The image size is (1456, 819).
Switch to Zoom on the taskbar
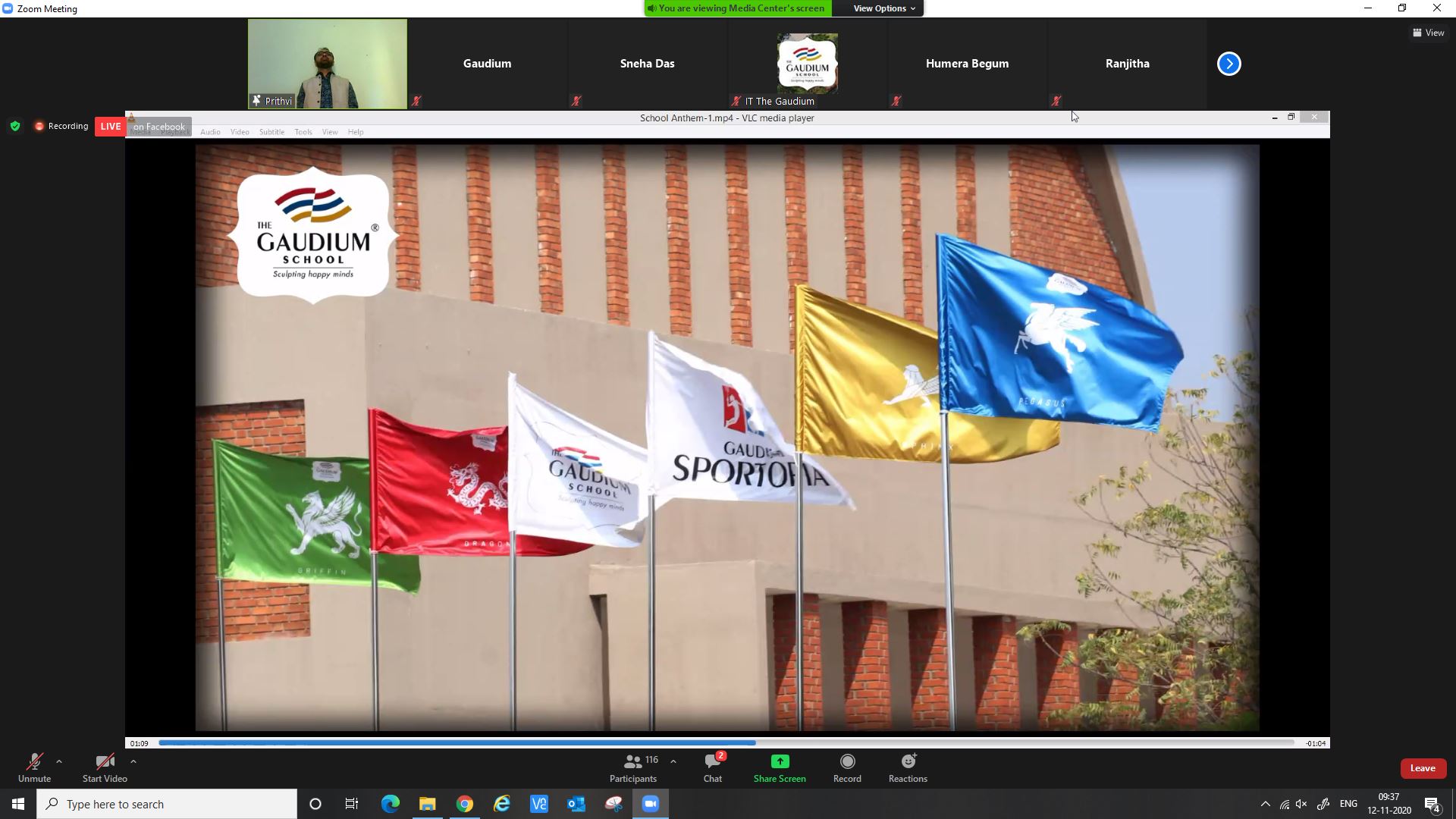(650, 804)
